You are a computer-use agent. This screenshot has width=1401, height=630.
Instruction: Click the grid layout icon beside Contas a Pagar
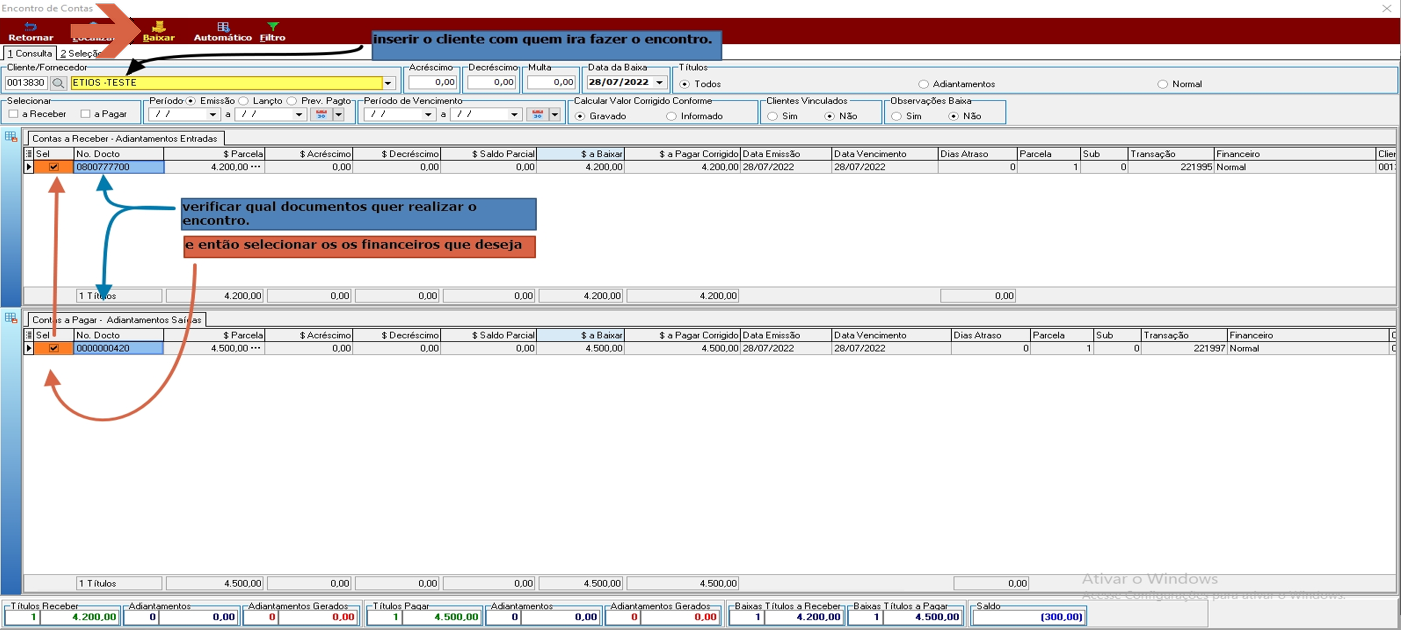(11, 318)
